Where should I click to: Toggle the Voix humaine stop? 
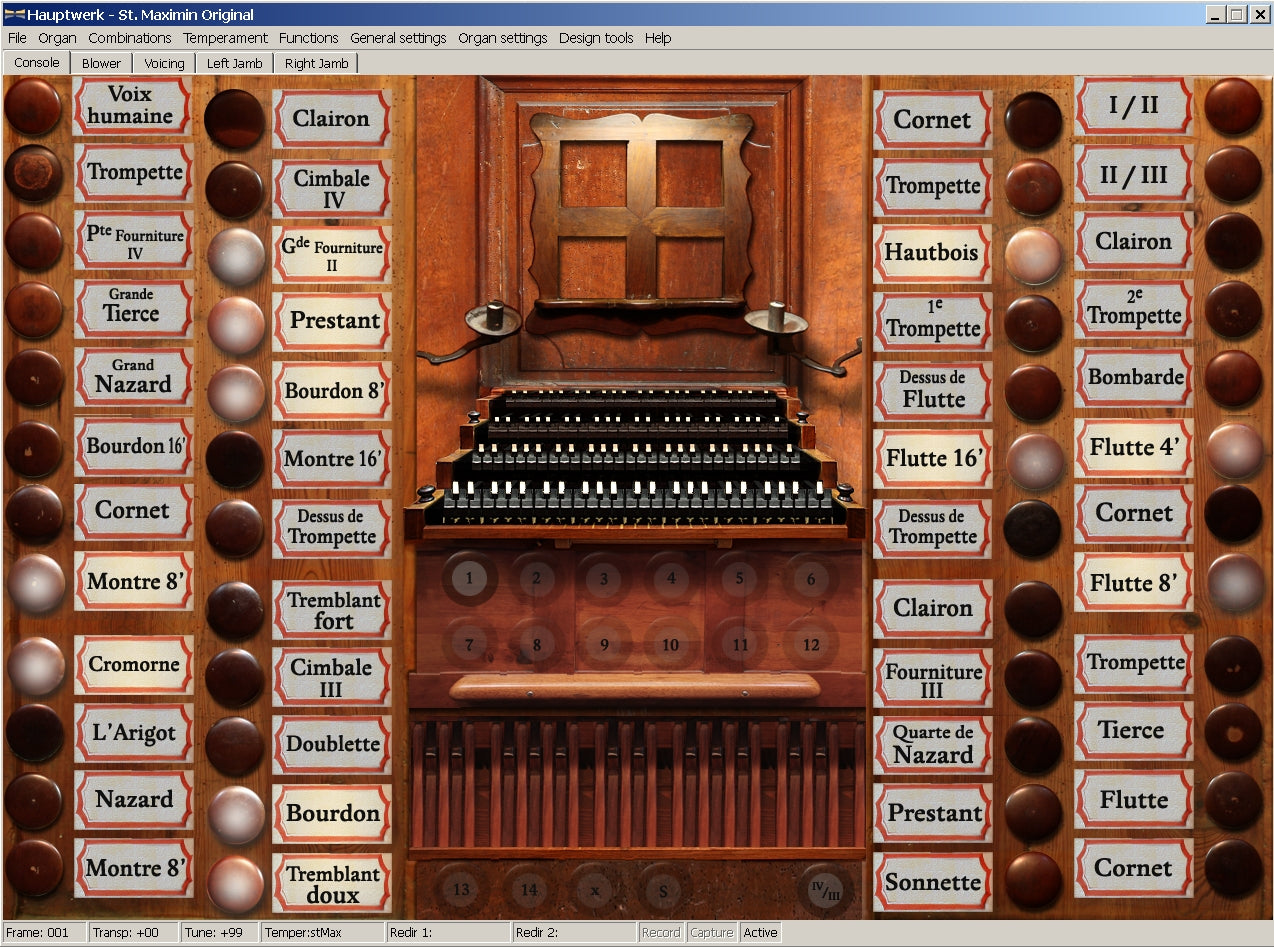click(x=33, y=106)
